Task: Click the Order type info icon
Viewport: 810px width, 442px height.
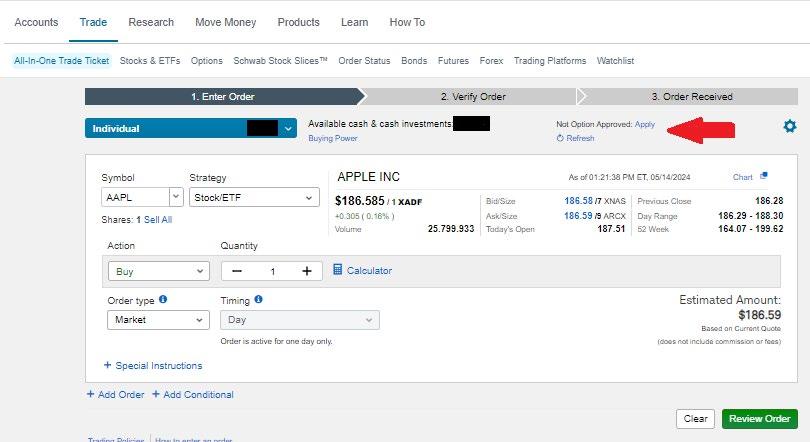Action: coord(163,299)
